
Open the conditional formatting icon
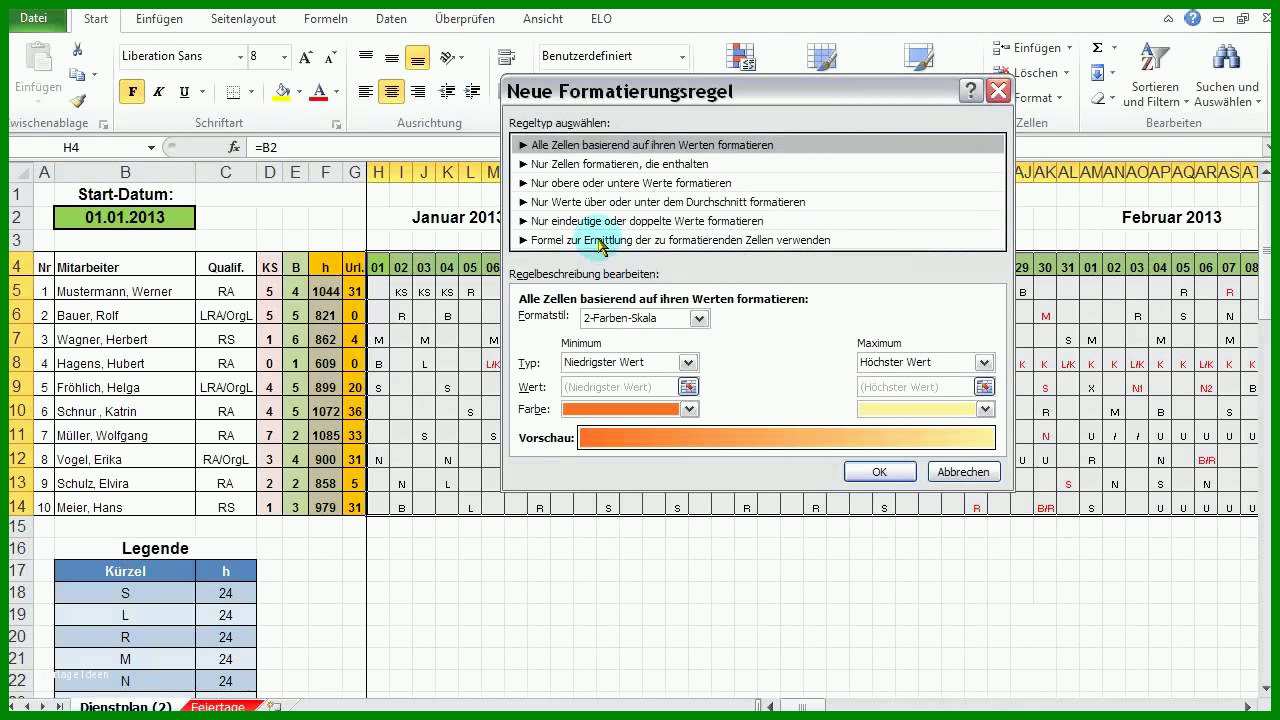coord(741,57)
